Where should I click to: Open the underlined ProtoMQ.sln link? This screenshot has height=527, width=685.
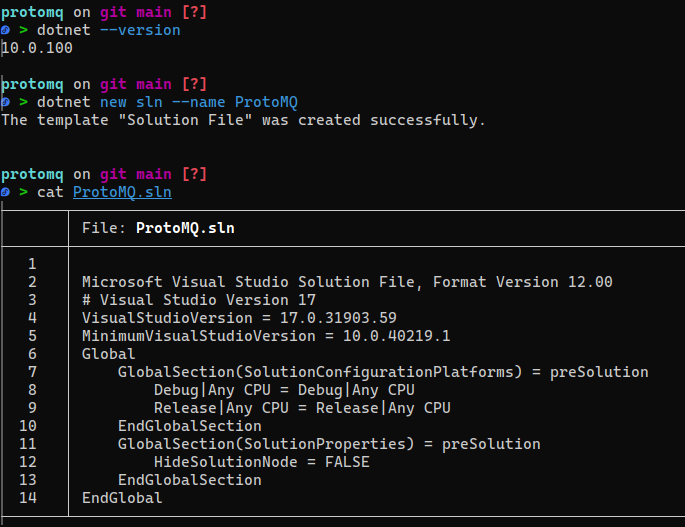[122, 192]
